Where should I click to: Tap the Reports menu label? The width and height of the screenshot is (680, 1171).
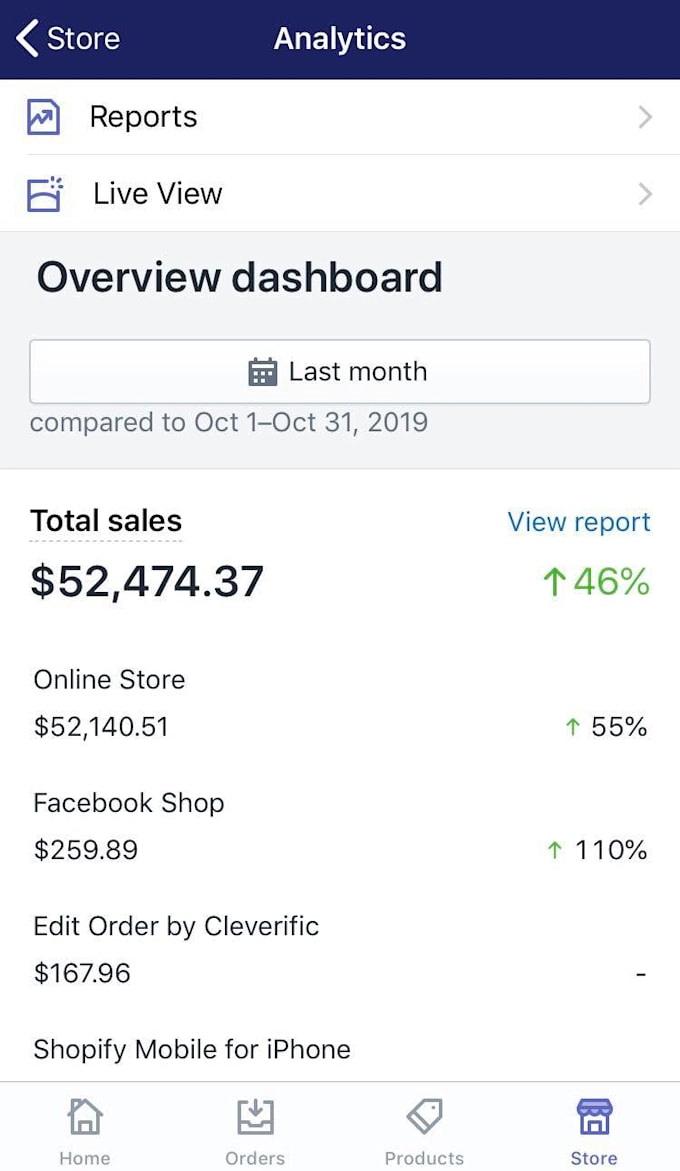coord(143,117)
